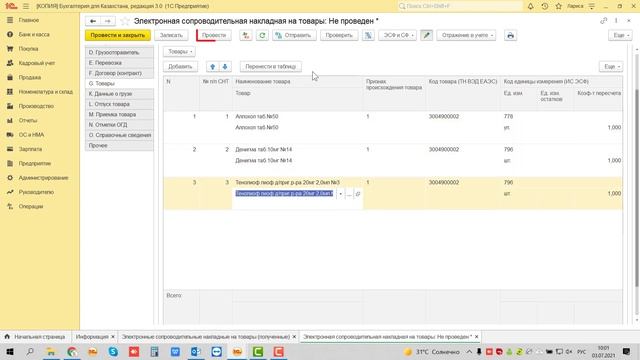This screenshot has width=640, height=360.
Task: Select section K. Данные о грузе
Action: coord(119,94)
